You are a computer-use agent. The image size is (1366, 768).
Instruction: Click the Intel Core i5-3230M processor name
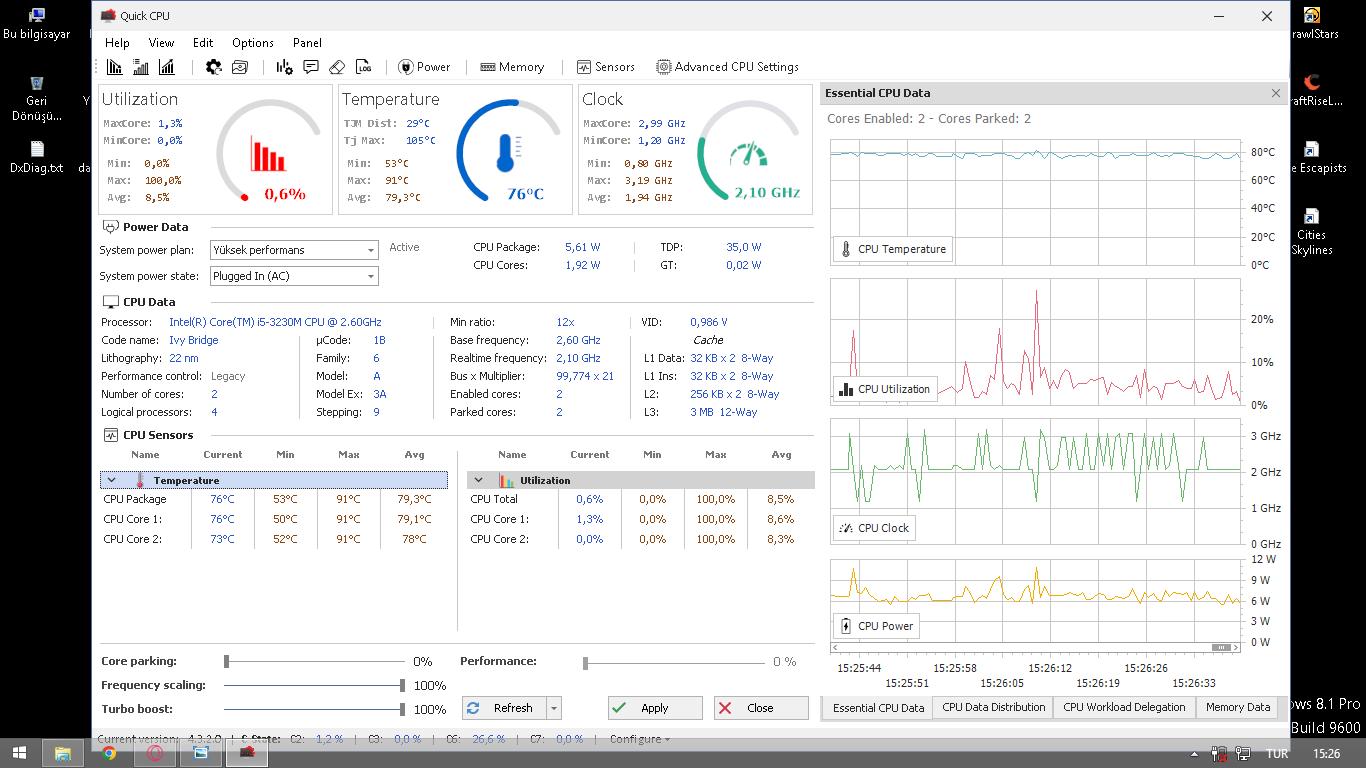tap(275, 322)
